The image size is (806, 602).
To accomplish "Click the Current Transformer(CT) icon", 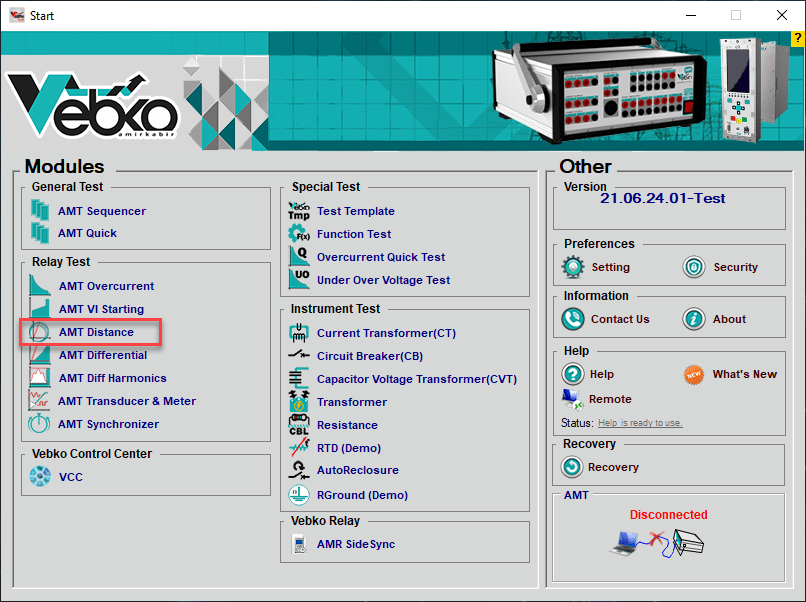I will [x=299, y=333].
